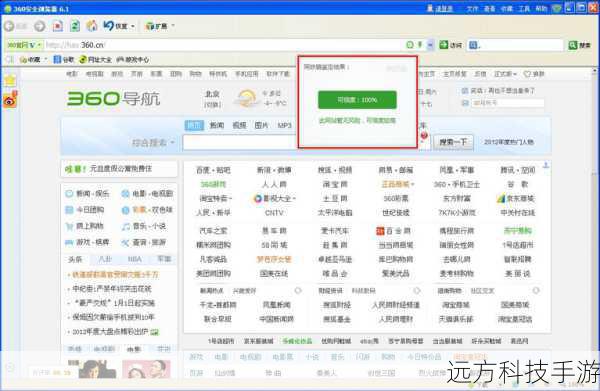
Task: Open the 网上购物 cart category
Action: tap(84, 226)
